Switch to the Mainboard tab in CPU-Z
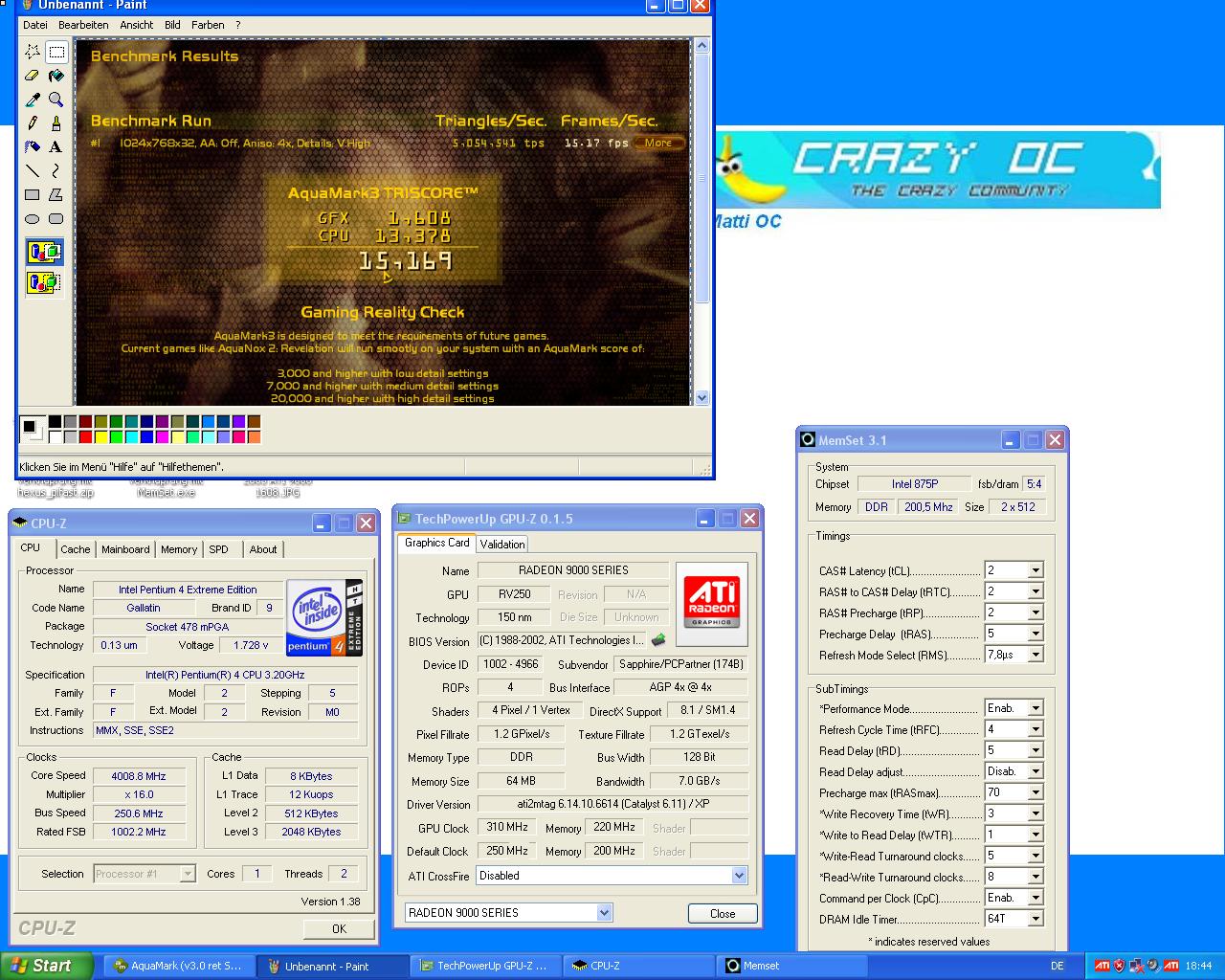This screenshot has height=980, width=1225. (125, 549)
